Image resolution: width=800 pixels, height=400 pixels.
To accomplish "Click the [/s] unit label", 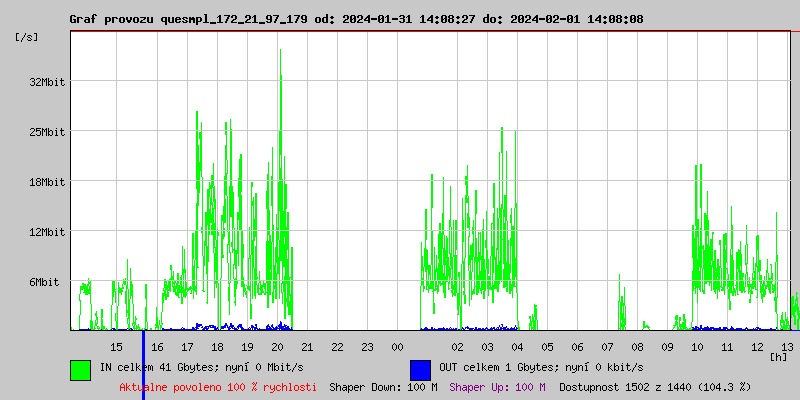I will pyautogui.click(x=27, y=37).
